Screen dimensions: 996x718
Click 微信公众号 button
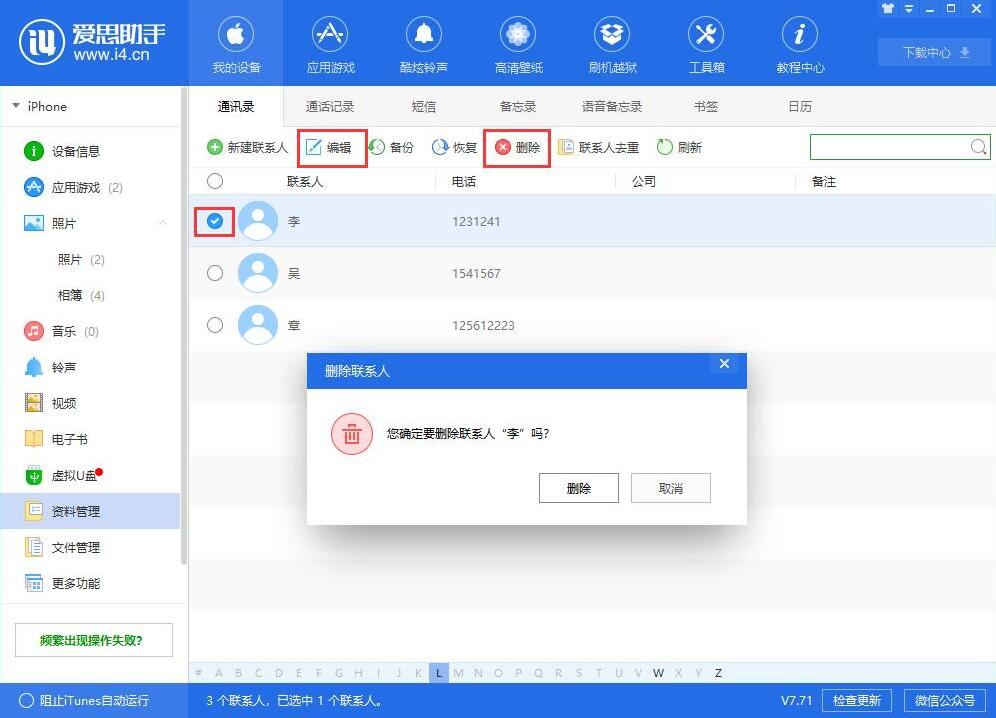pos(945,700)
